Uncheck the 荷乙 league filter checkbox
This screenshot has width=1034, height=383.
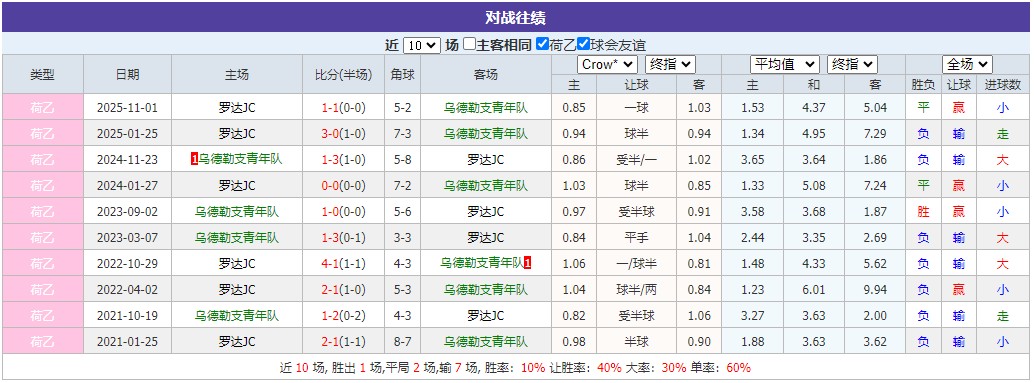[542, 45]
